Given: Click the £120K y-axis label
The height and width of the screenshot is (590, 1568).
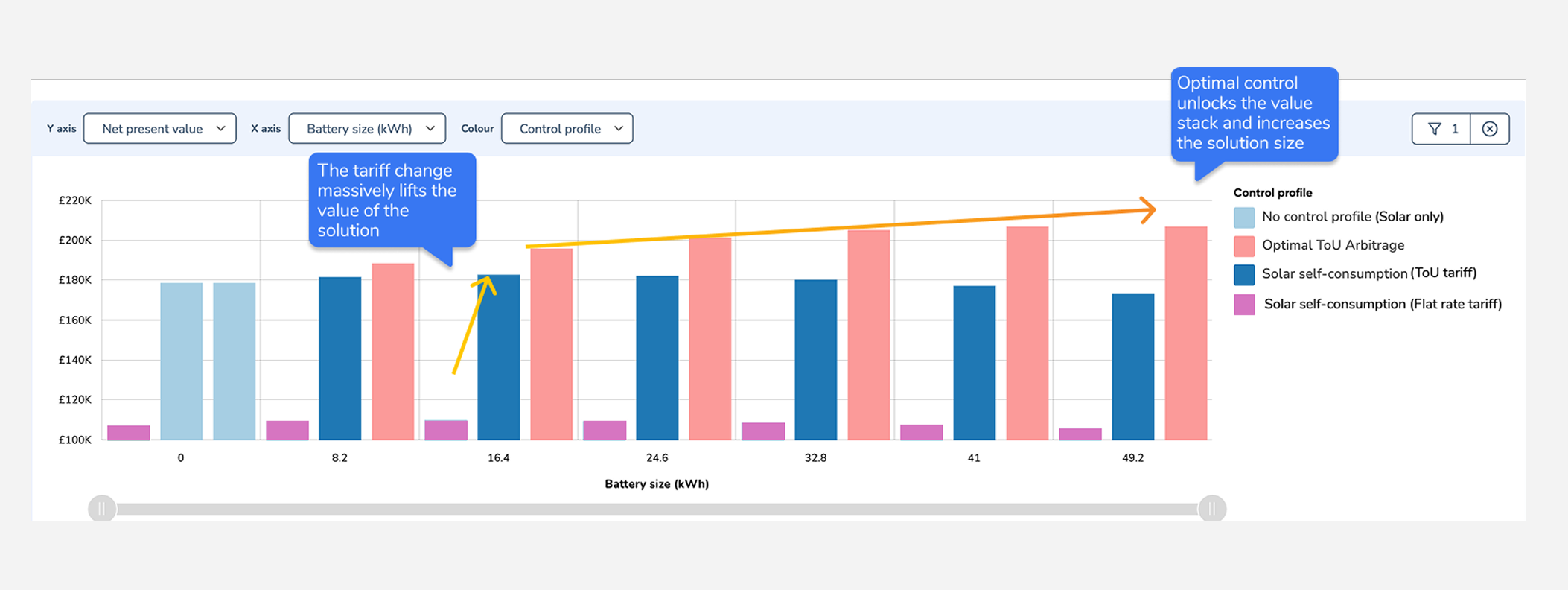Looking at the screenshot, I should click(75, 399).
